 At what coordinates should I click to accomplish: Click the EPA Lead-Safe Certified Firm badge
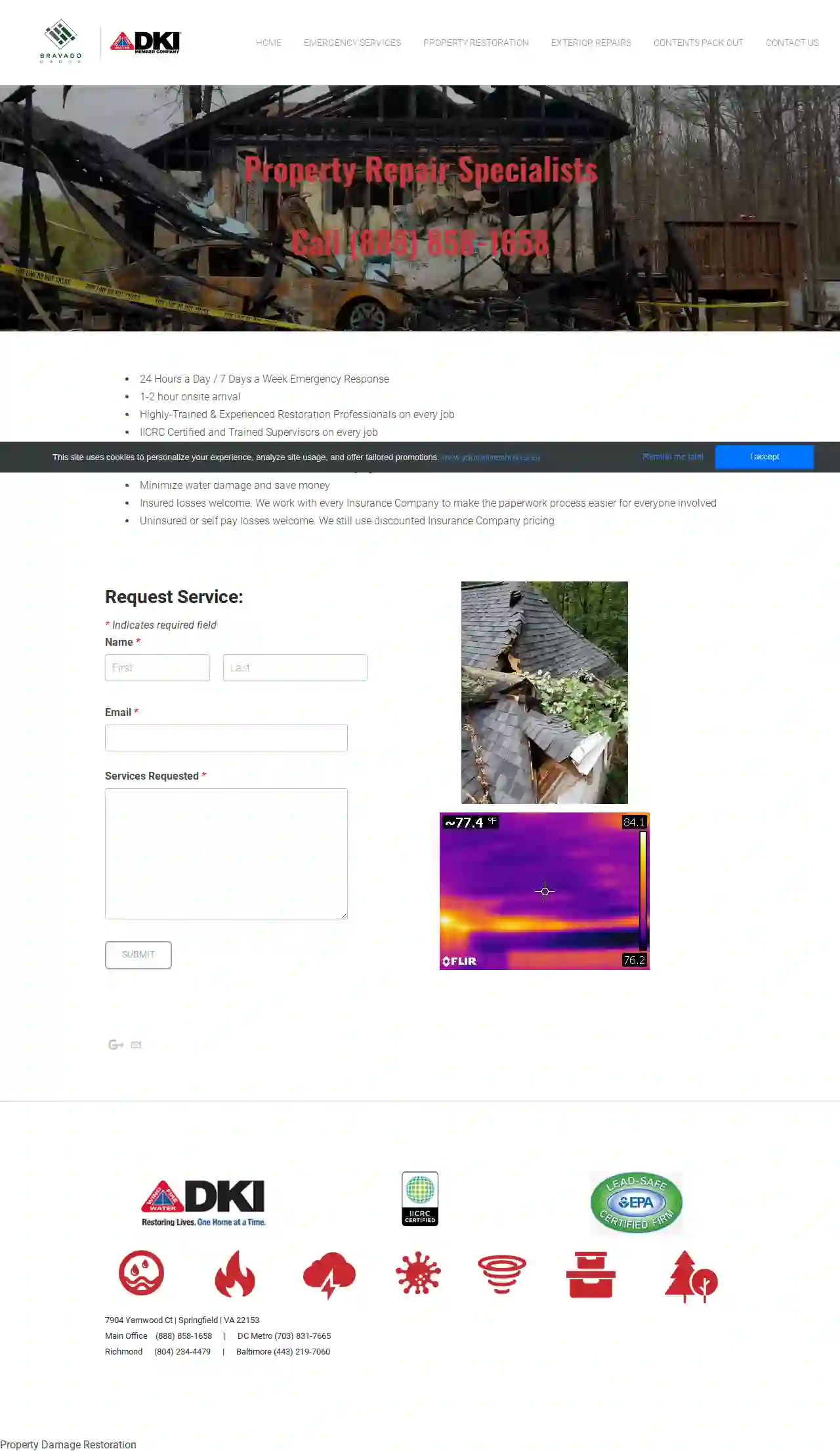coord(637,1202)
